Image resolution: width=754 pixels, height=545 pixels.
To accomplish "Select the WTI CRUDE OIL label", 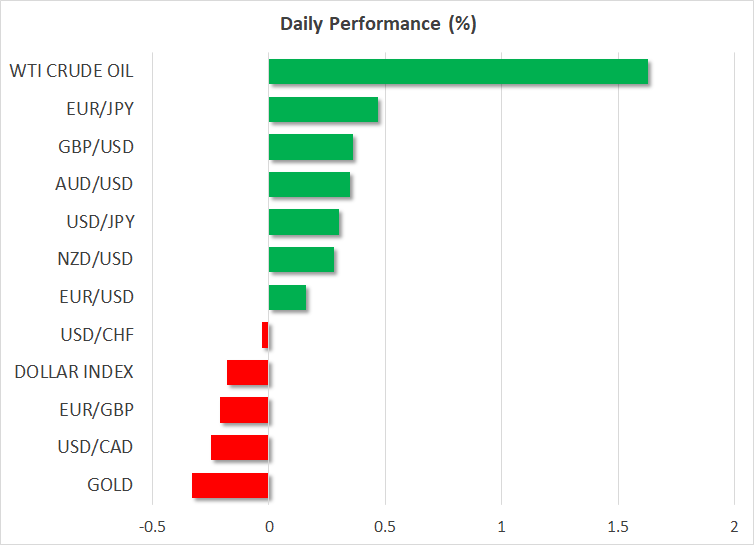I will click(x=71, y=71).
